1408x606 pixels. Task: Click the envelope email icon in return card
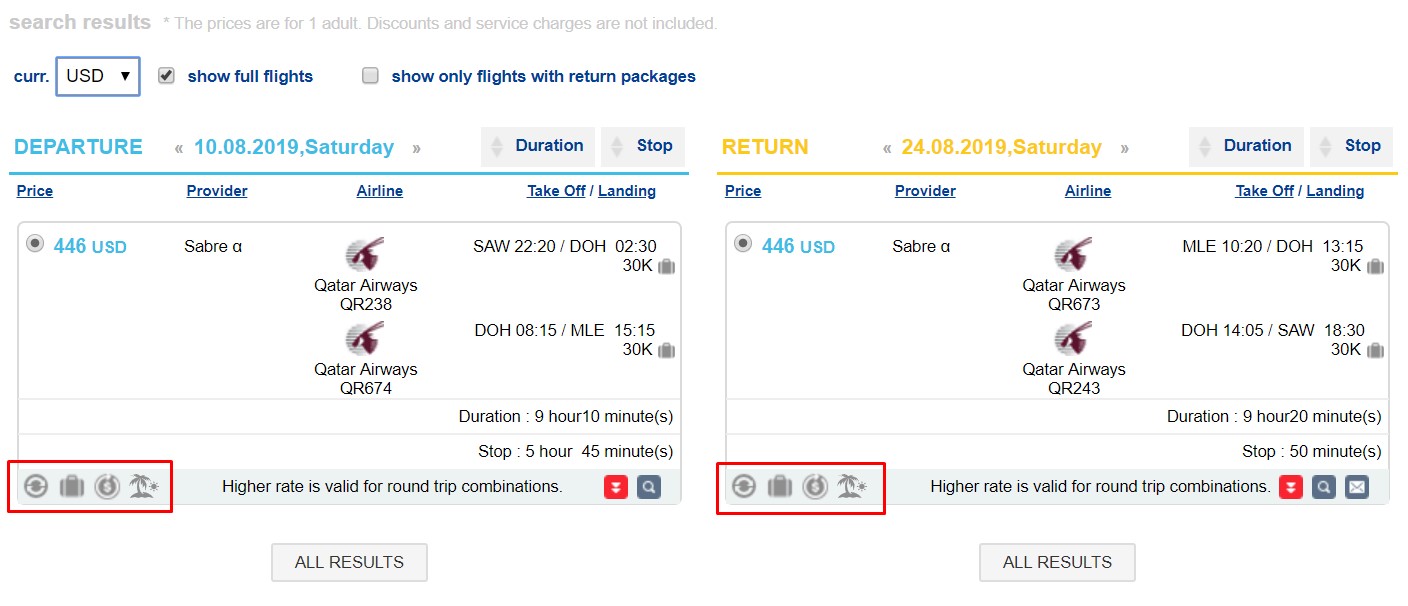tap(1357, 487)
